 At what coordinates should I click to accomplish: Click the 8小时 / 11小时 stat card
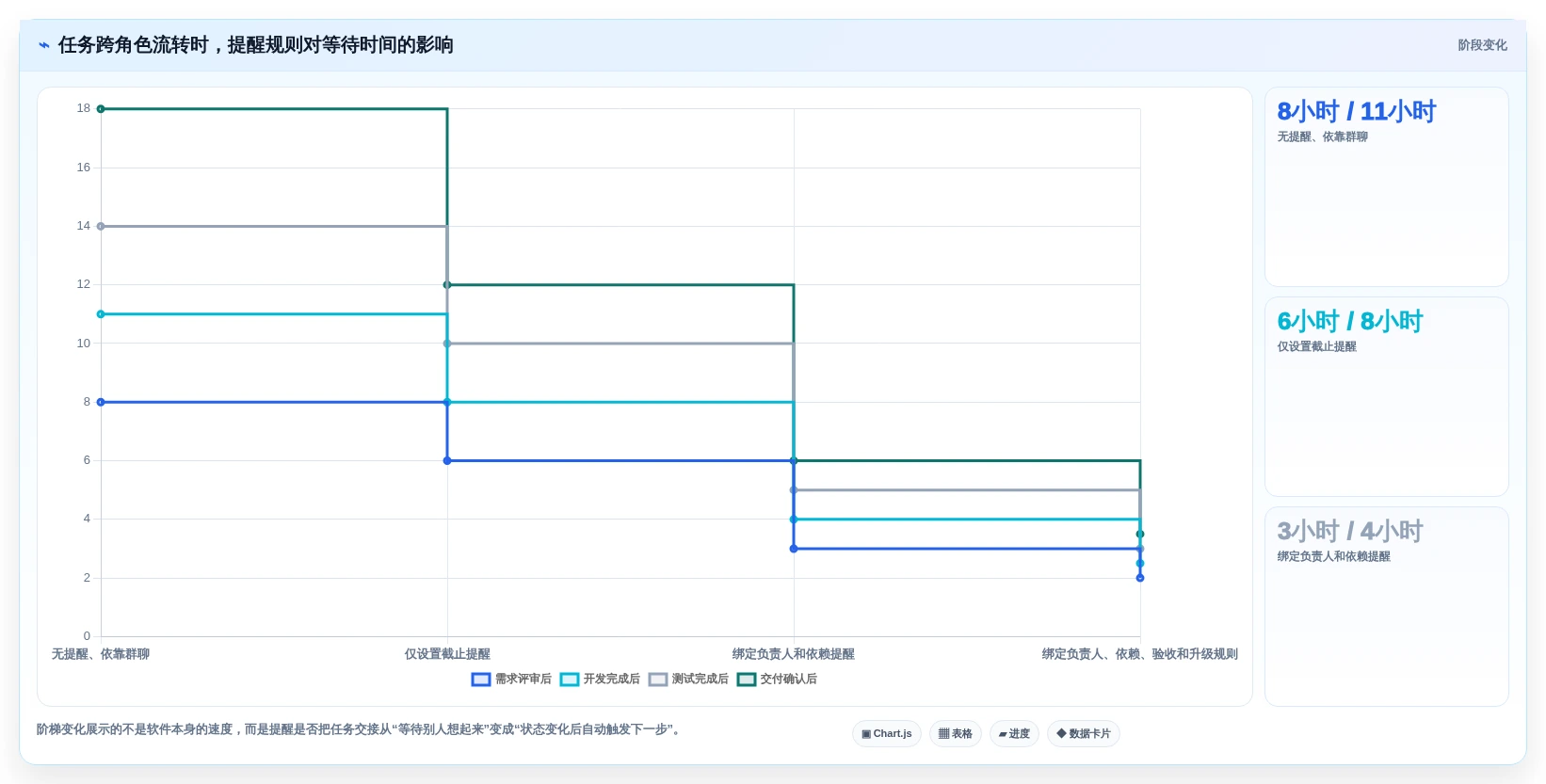click(x=1387, y=186)
